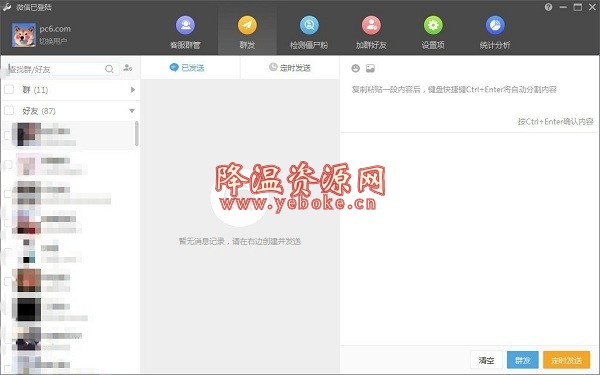Minimize the window
This screenshot has height=375, width=600.
[x=563, y=7]
